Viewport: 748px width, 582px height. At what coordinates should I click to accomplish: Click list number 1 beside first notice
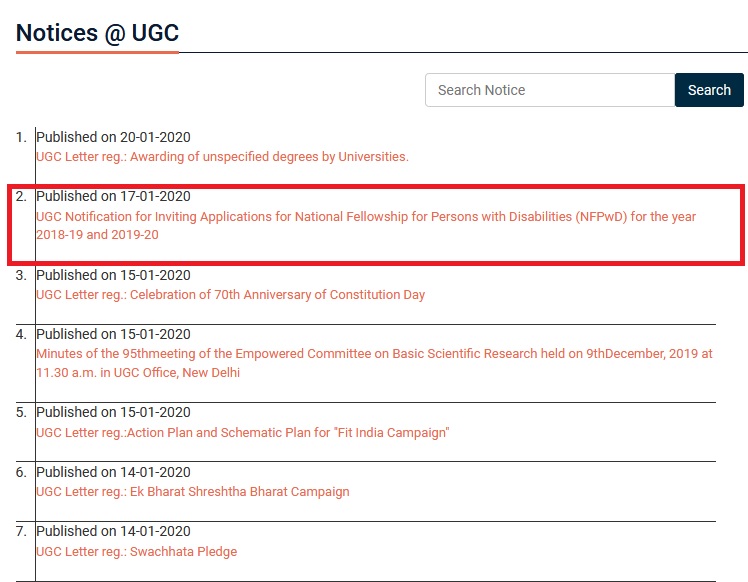[21, 137]
